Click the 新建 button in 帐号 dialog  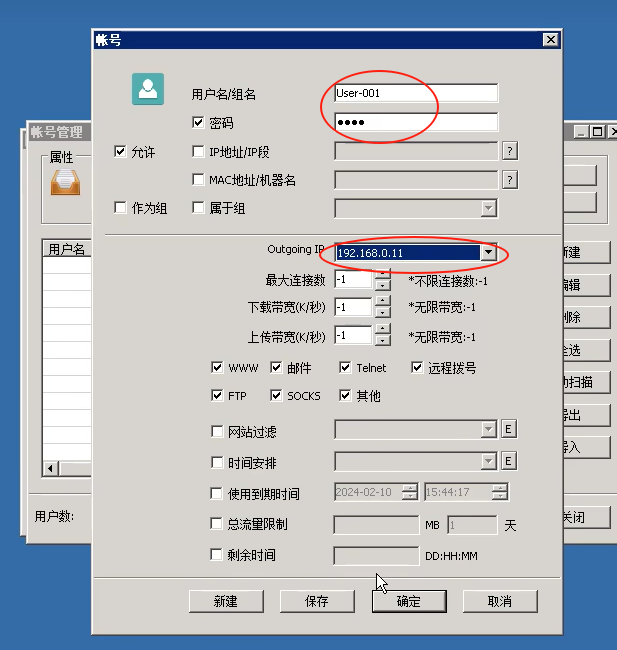[x=226, y=601]
